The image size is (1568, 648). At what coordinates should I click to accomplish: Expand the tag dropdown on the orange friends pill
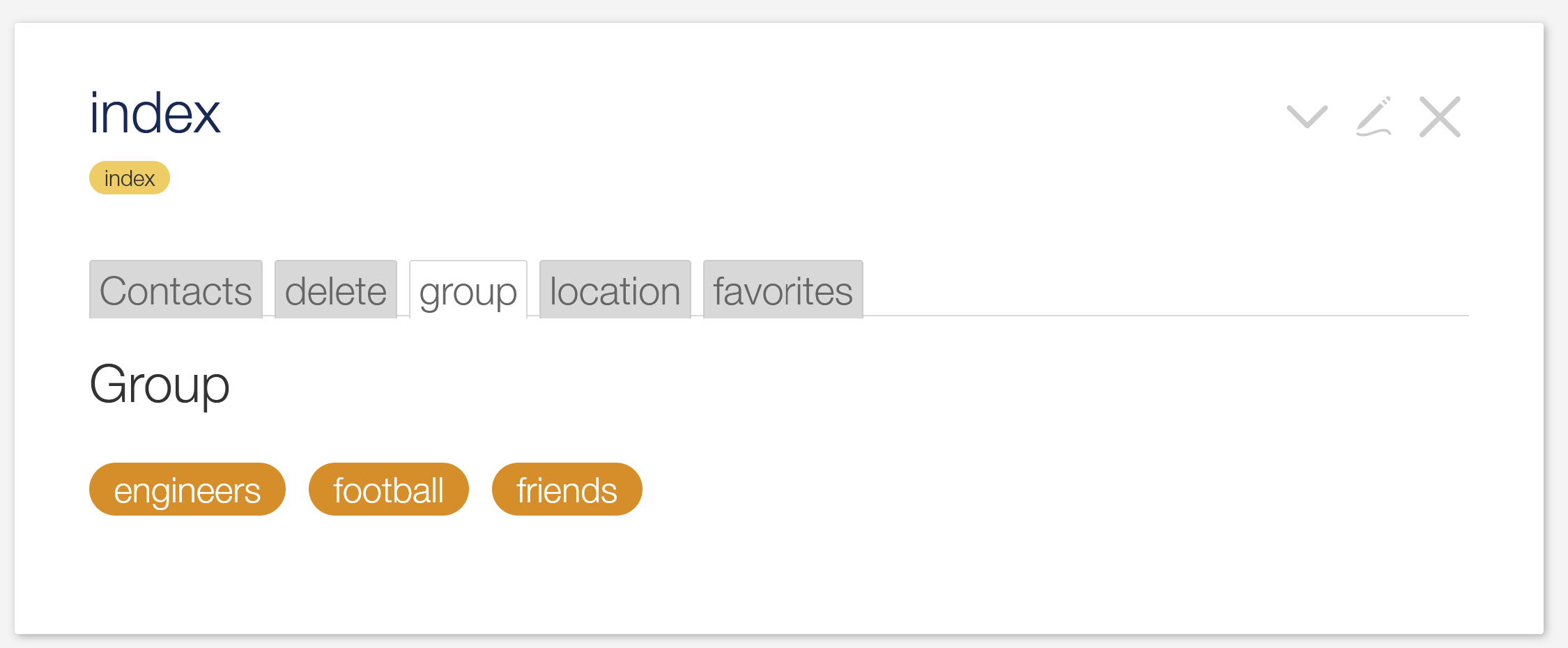click(x=567, y=489)
